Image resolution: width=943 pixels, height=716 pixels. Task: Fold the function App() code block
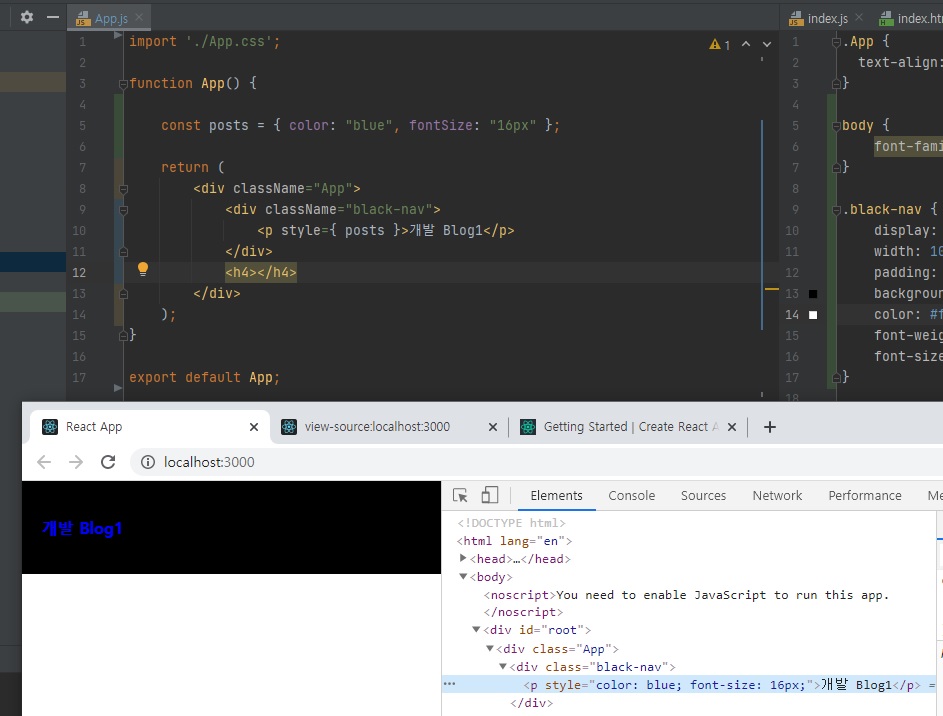click(x=123, y=84)
